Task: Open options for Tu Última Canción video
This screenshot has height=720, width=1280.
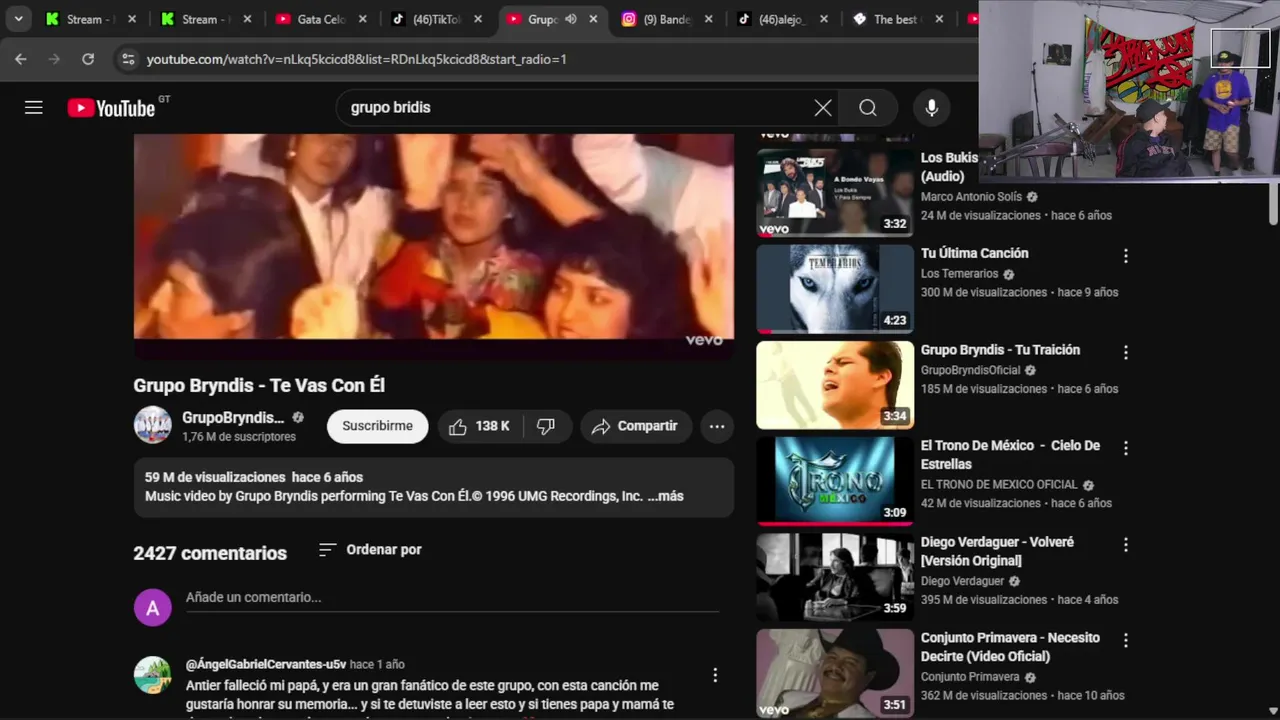Action: pos(1126,256)
